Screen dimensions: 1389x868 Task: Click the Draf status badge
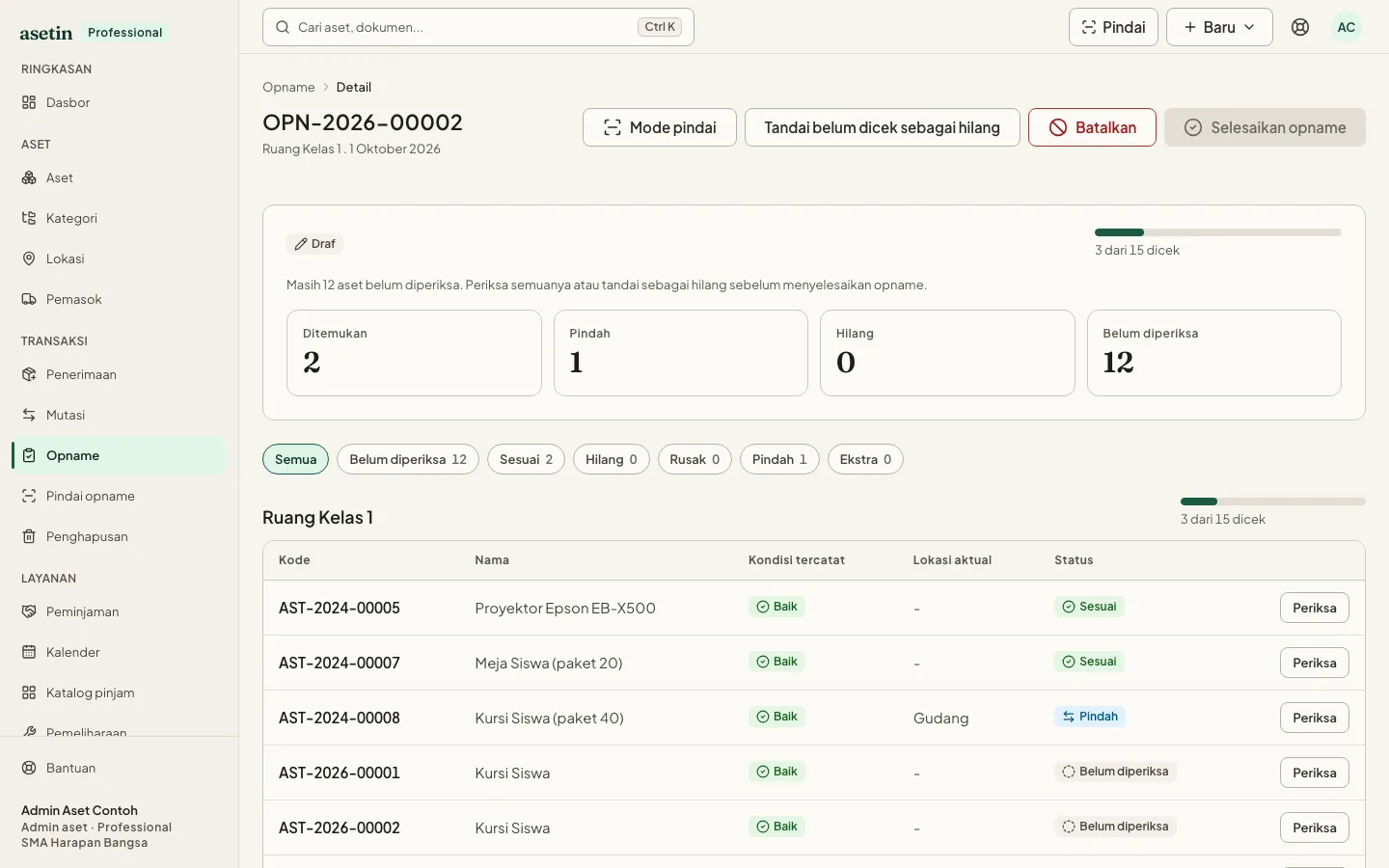click(314, 244)
